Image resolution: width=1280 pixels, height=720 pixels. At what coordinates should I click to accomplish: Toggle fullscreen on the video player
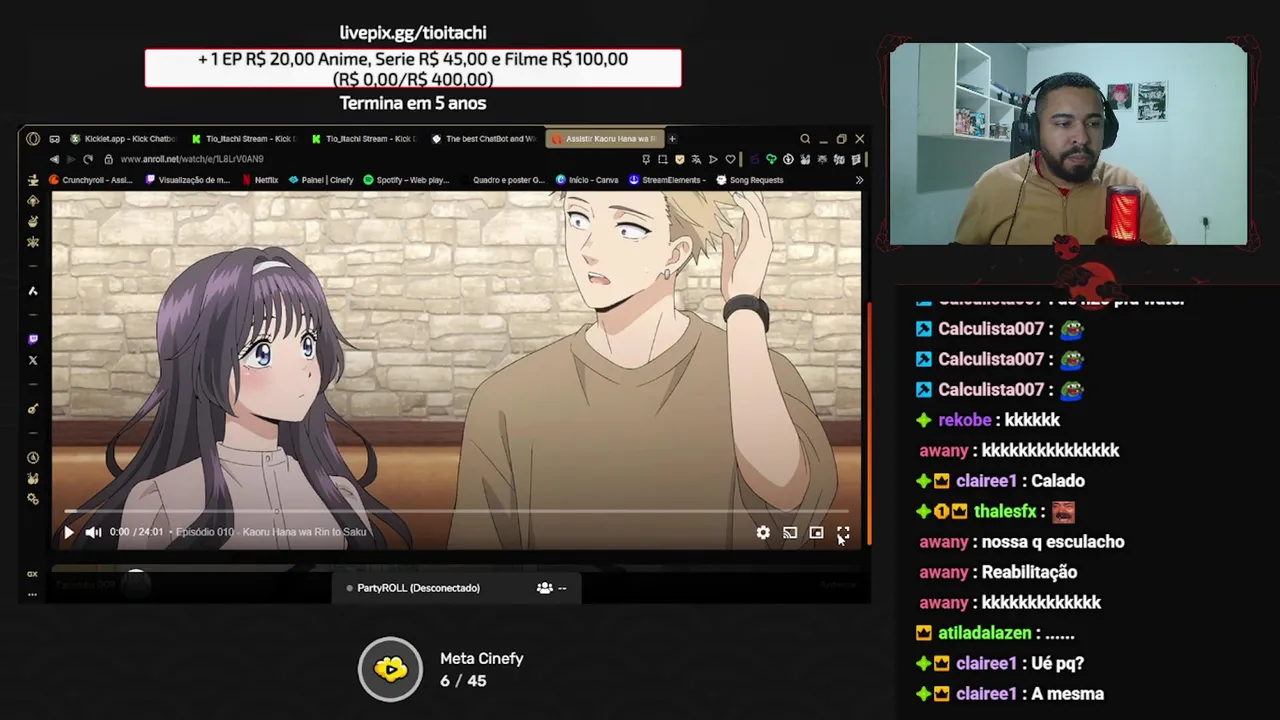[843, 533]
